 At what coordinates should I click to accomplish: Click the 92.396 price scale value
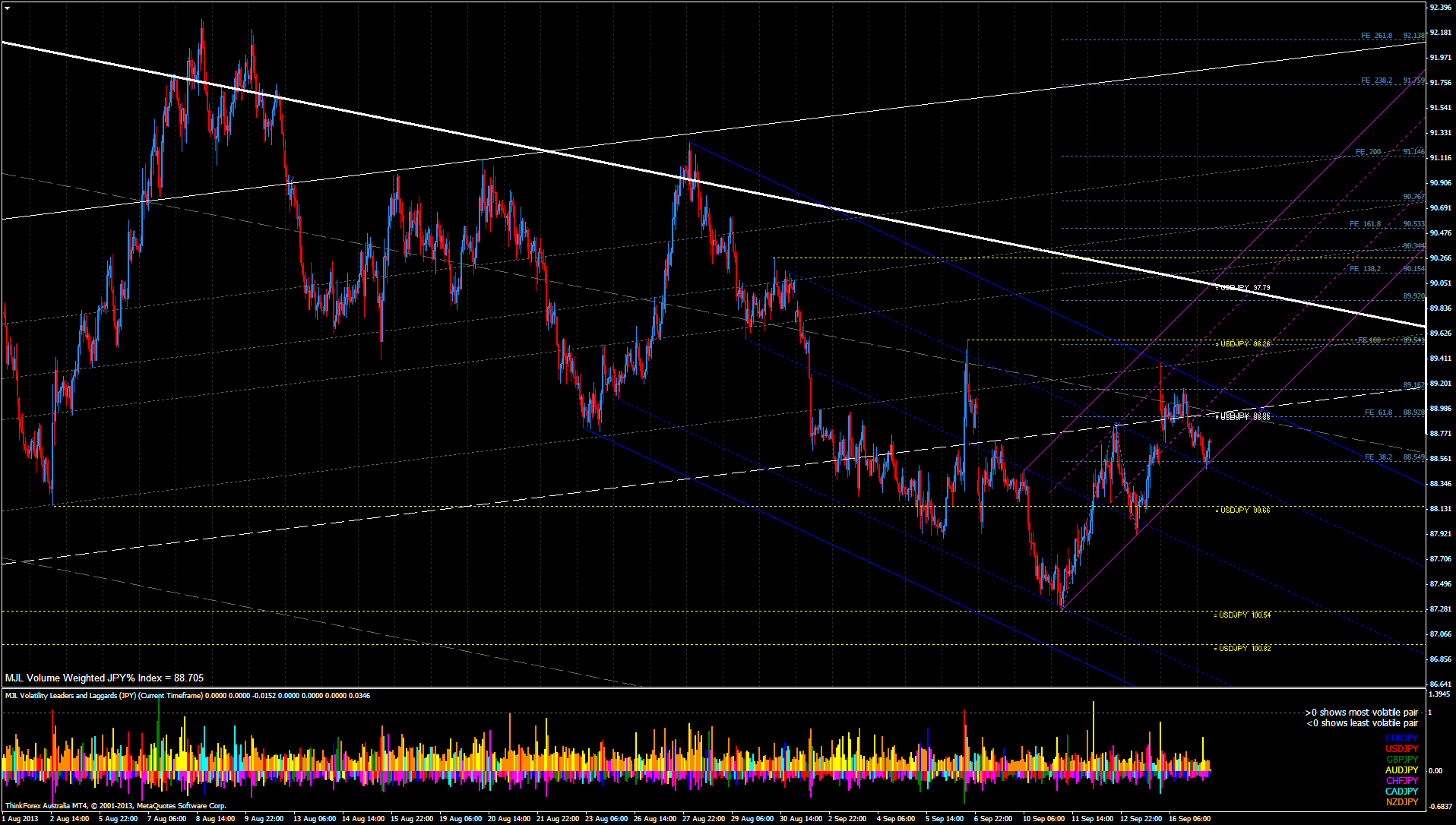point(1441,8)
